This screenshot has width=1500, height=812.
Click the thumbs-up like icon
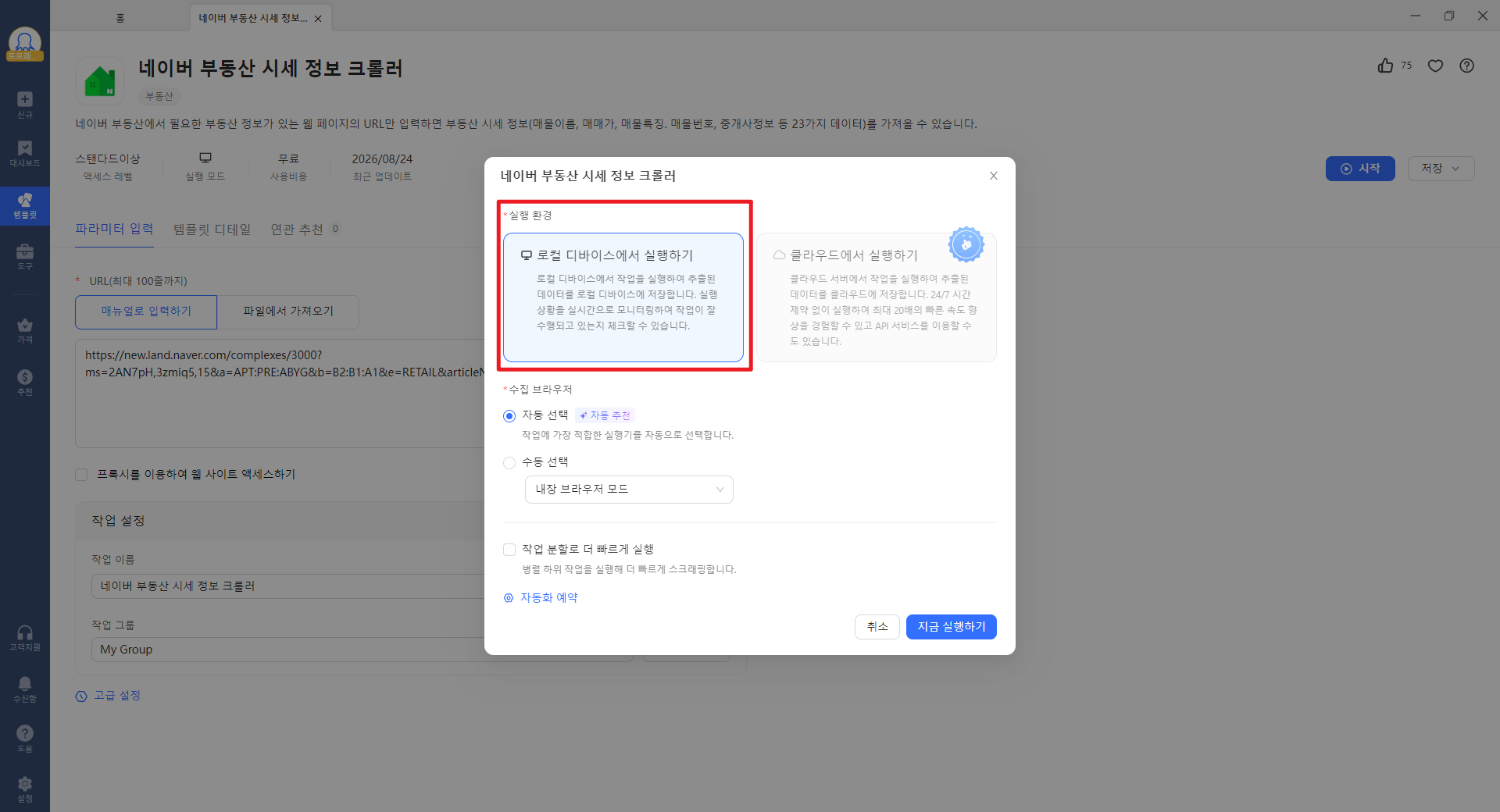click(x=1385, y=66)
